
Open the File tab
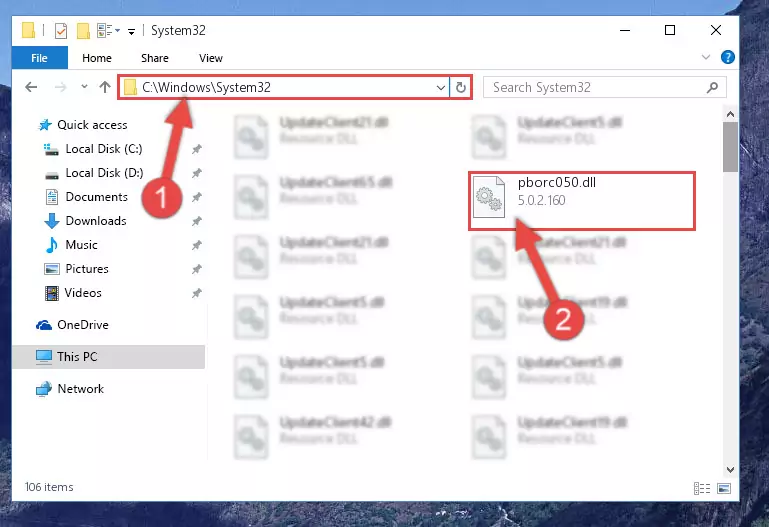pos(39,58)
